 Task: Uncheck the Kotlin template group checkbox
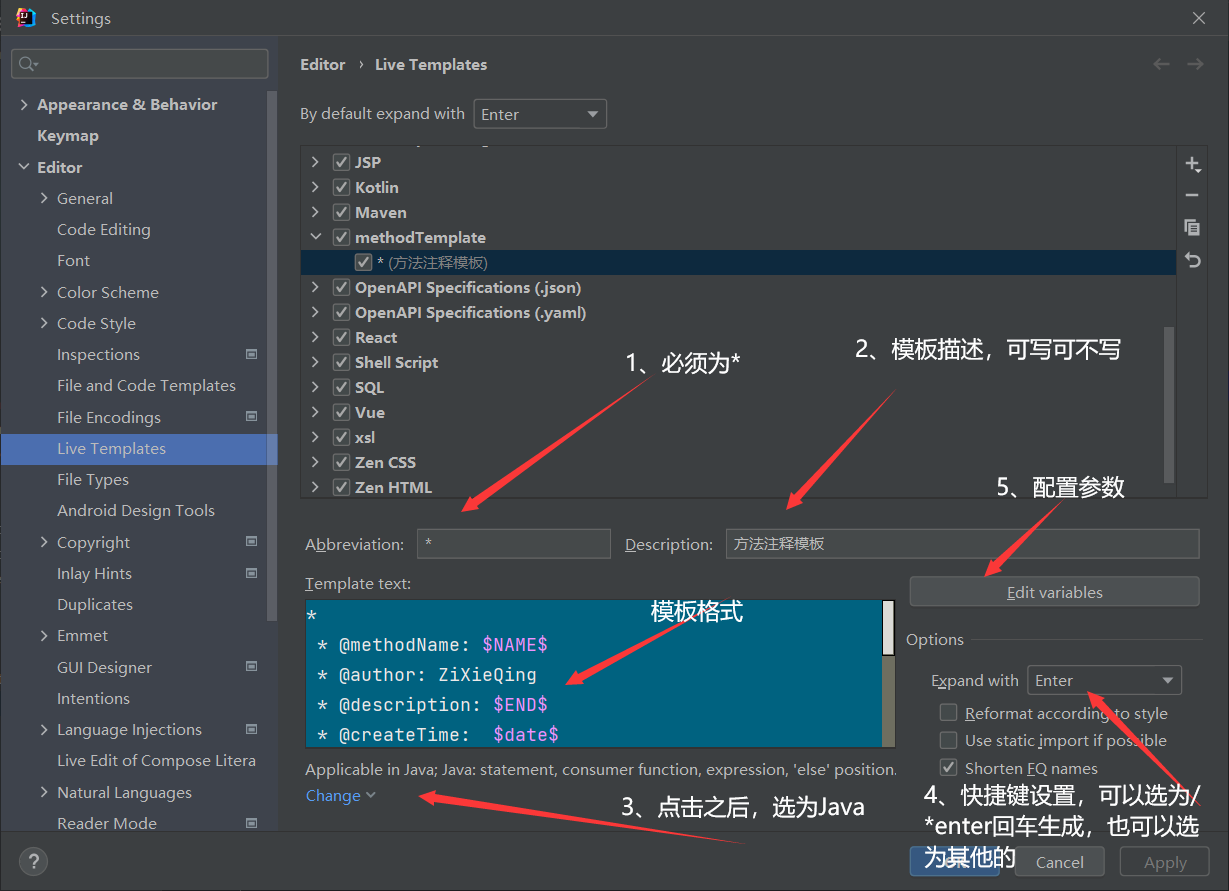pyautogui.click(x=341, y=187)
